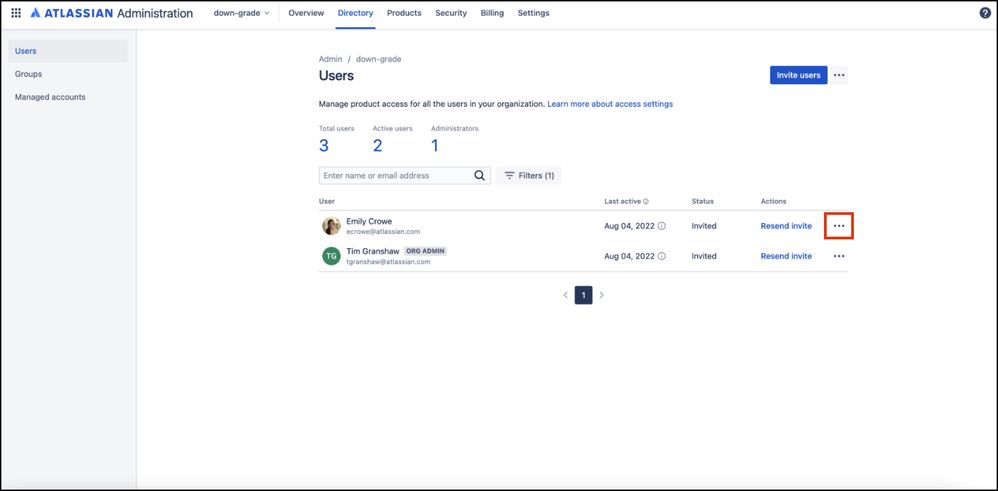Viewport: 998px width, 491px height.
Task: Click the Last active column header
Action: click(x=622, y=201)
